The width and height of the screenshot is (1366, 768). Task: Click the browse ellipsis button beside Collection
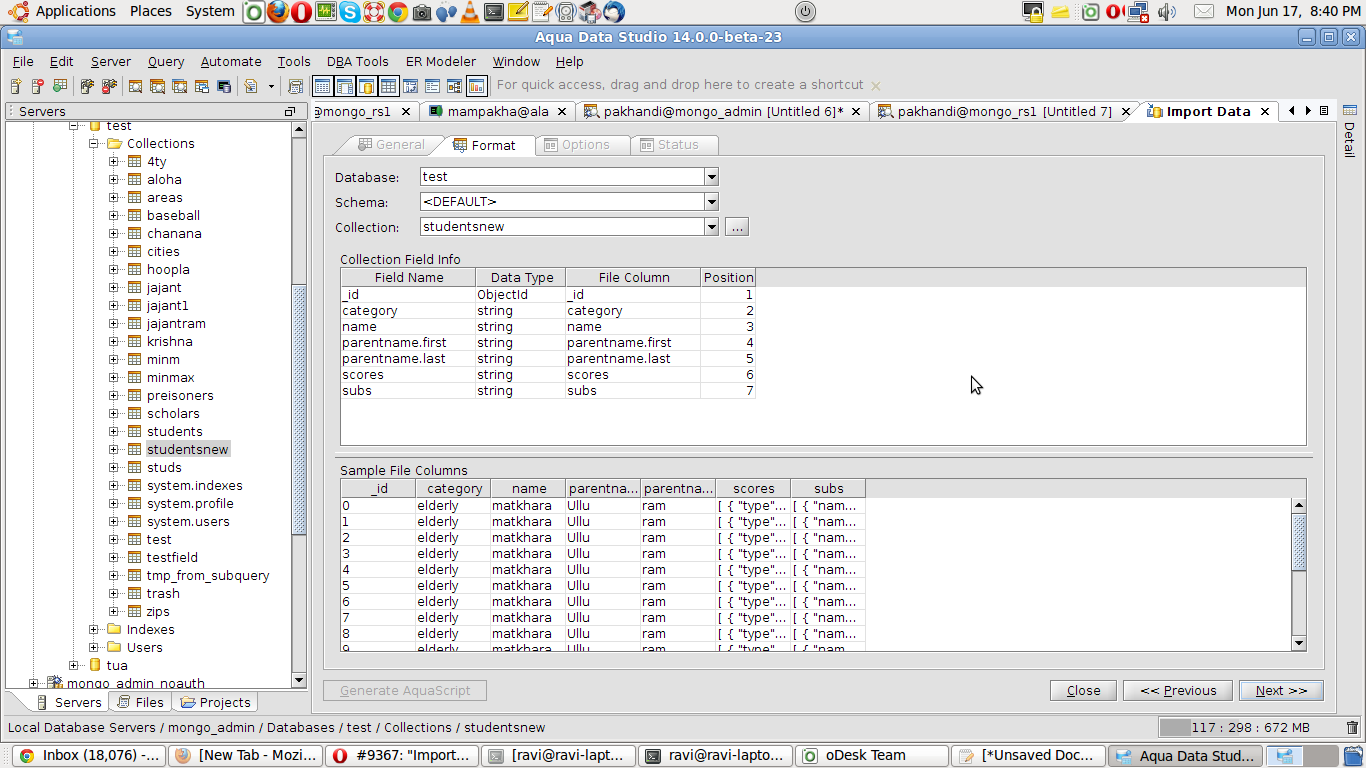(x=737, y=227)
